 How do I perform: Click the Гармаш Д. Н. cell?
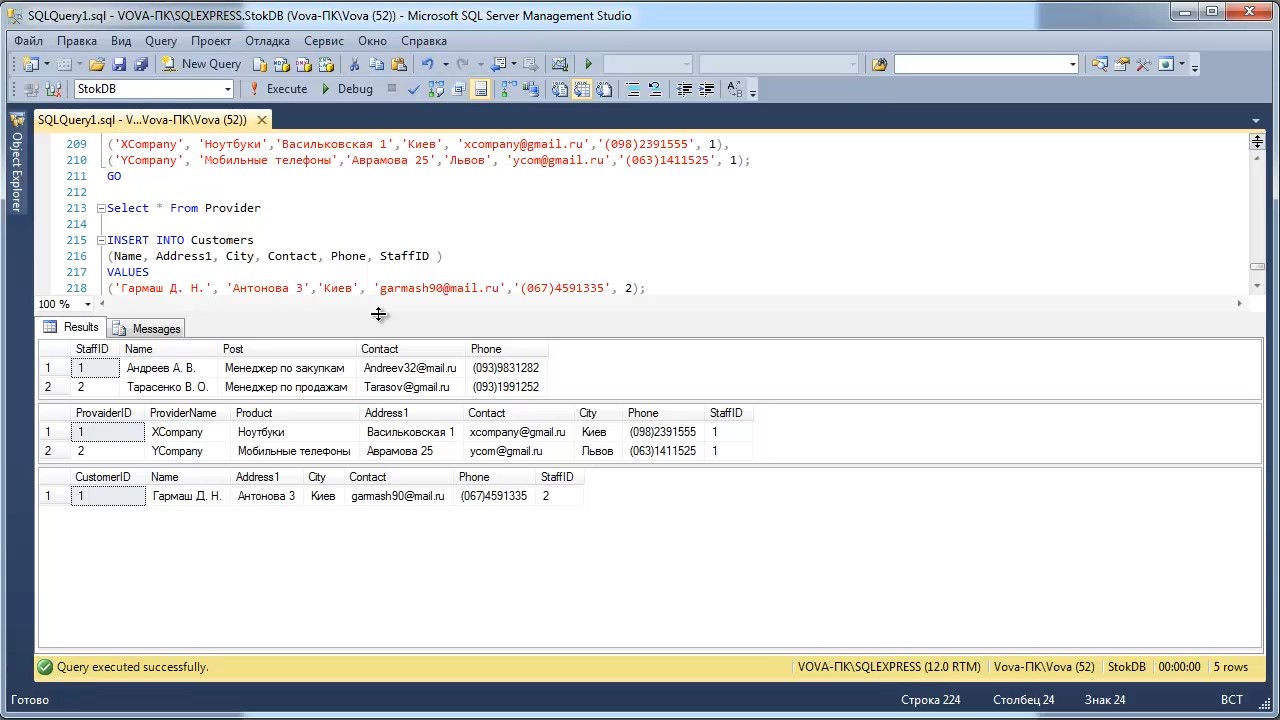[188, 496]
